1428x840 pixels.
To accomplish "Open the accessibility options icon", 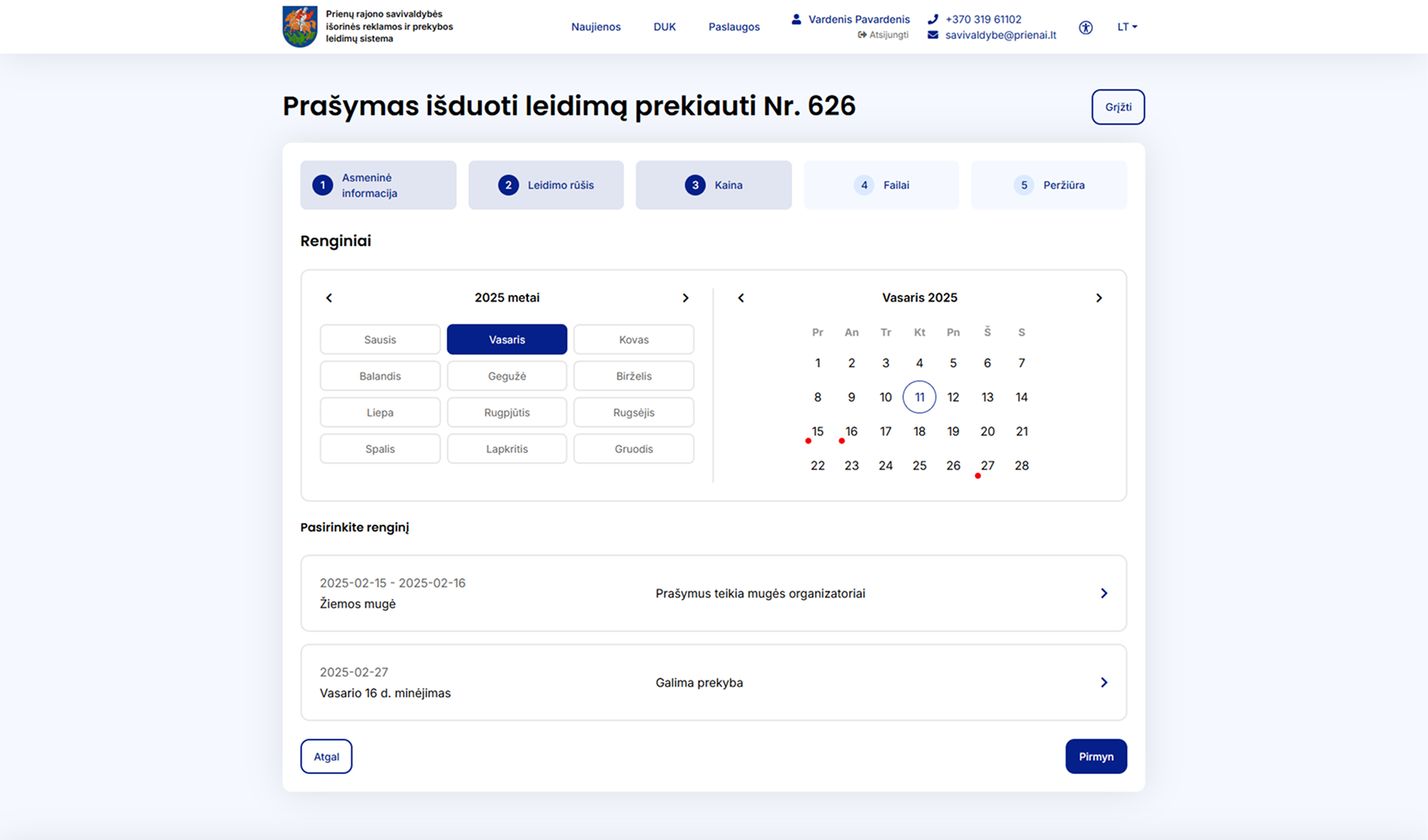I will click(x=1086, y=27).
